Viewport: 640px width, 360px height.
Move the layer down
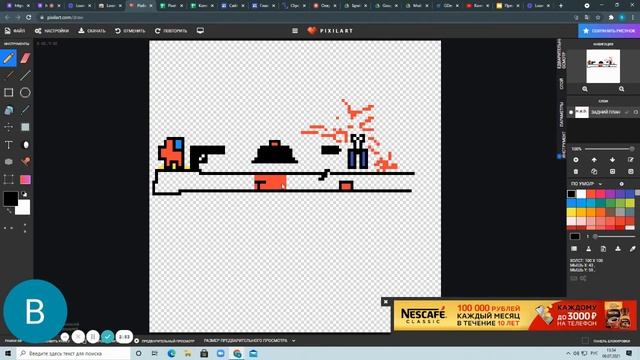click(x=613, y=160)
